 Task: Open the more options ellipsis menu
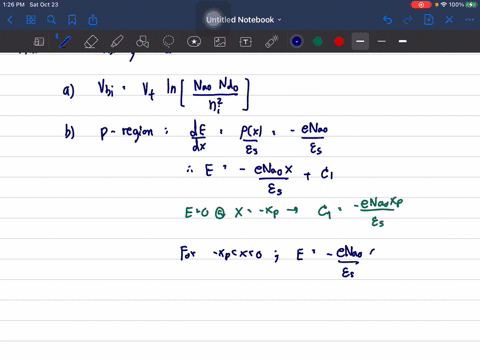click(x=470, y=20)
